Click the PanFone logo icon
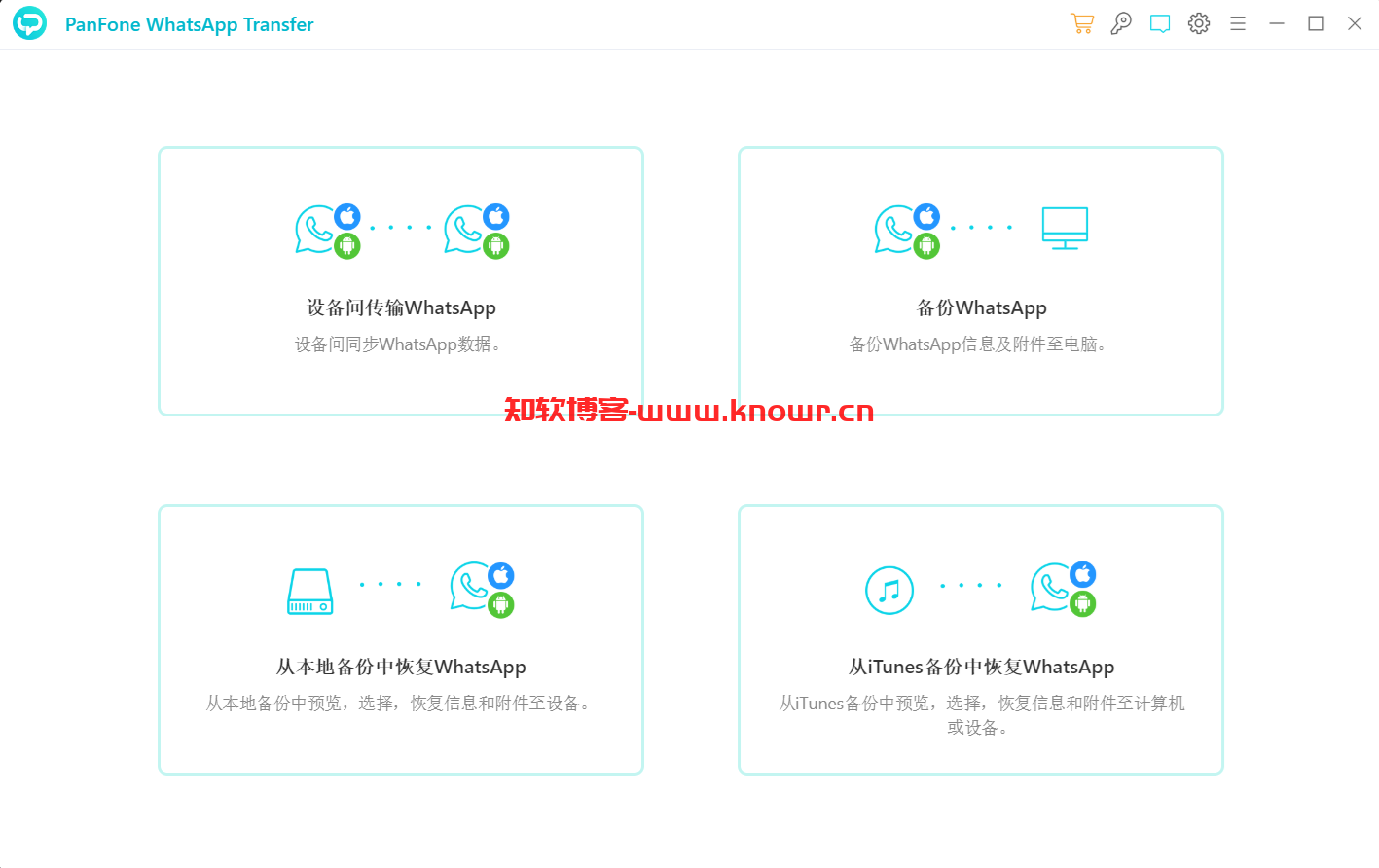1379x868 pixels. pyautogui.click(x=29, y=23)
